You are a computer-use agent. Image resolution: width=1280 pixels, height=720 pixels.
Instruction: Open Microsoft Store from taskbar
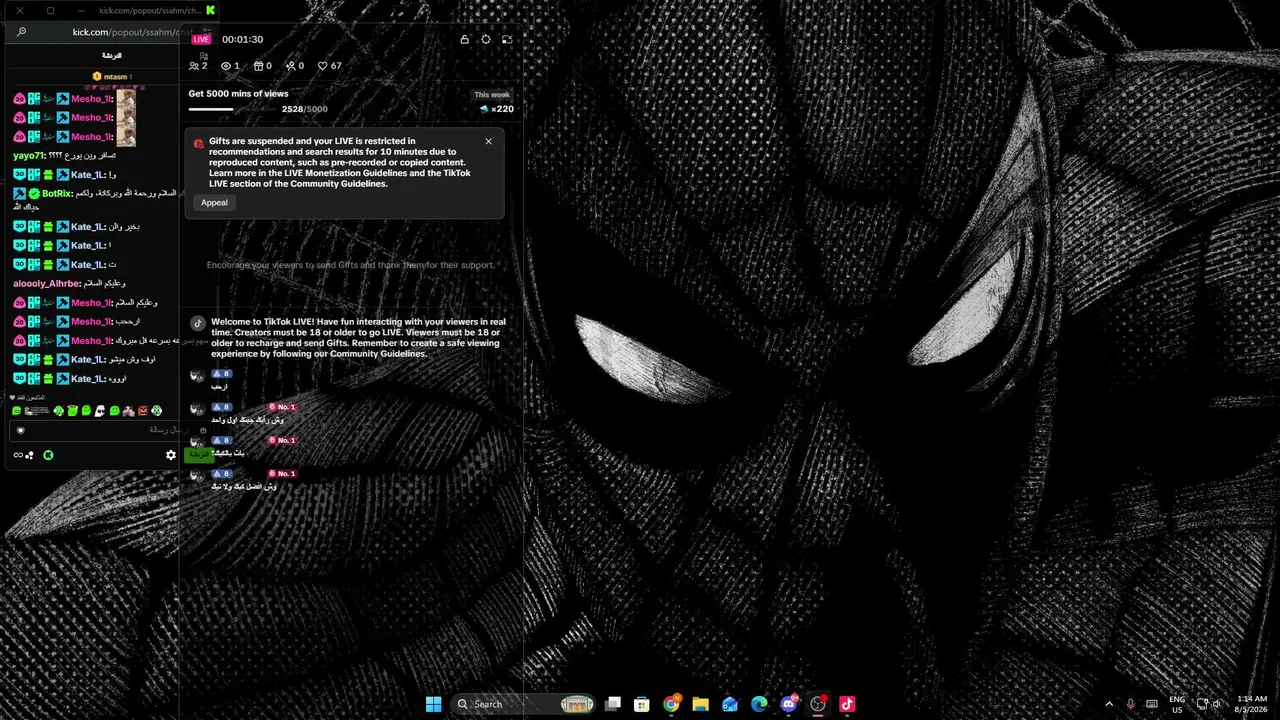642,704
